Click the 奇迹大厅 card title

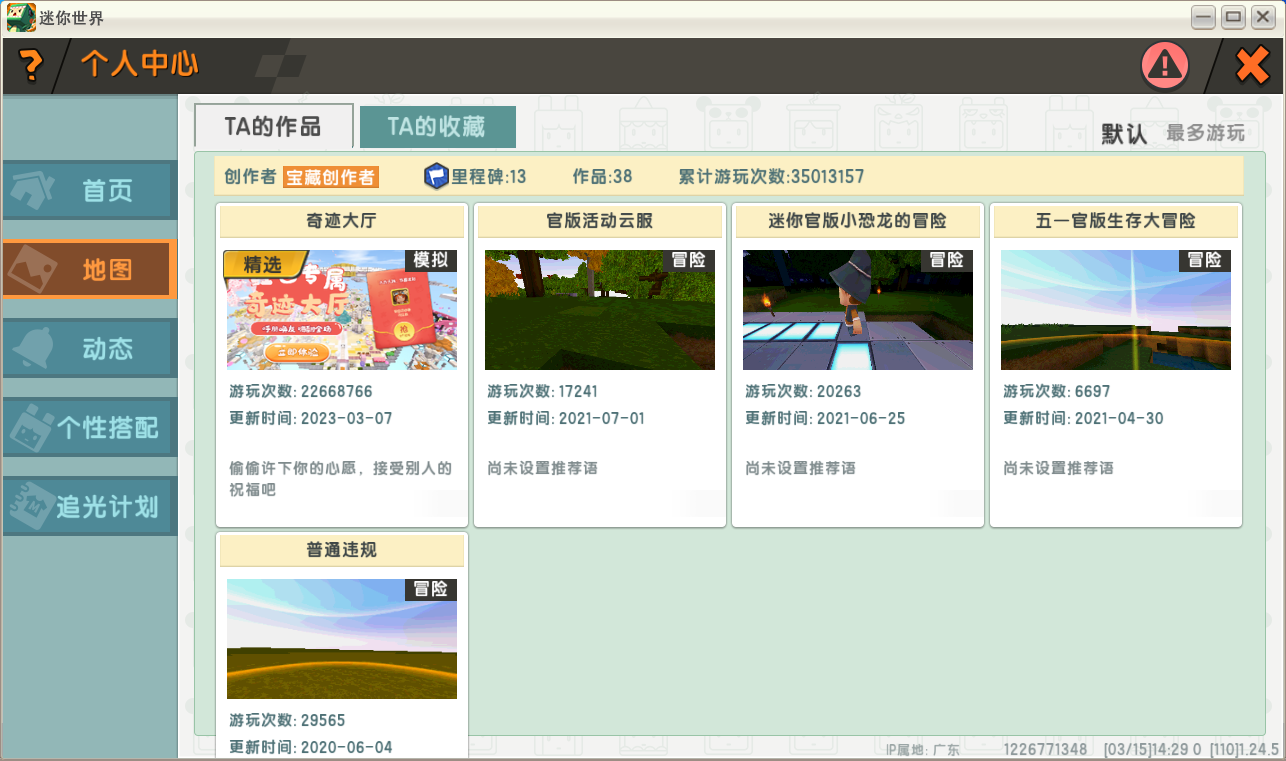pyautogui.click(x=342, y=221)
